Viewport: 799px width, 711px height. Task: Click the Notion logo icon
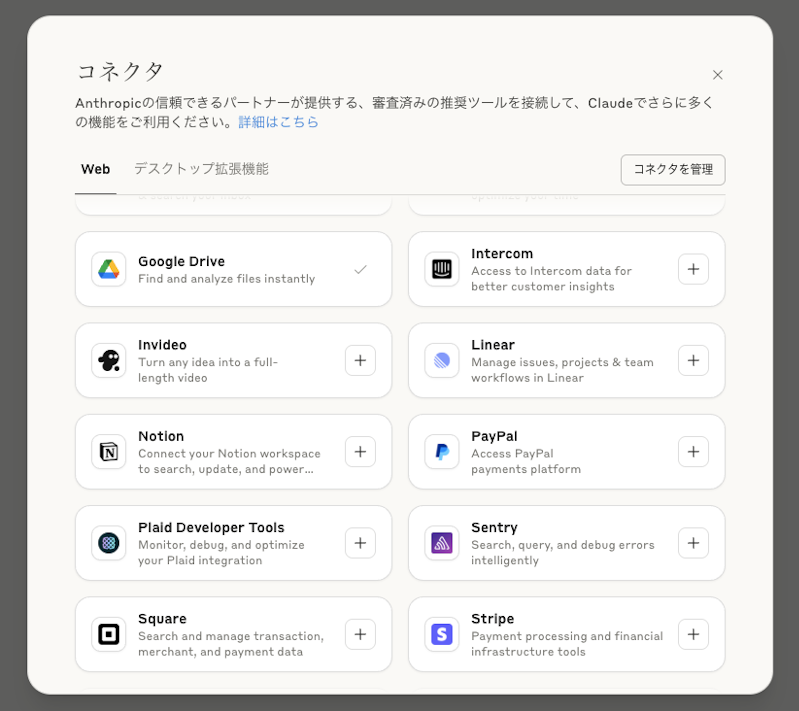(x=109, y=452)
